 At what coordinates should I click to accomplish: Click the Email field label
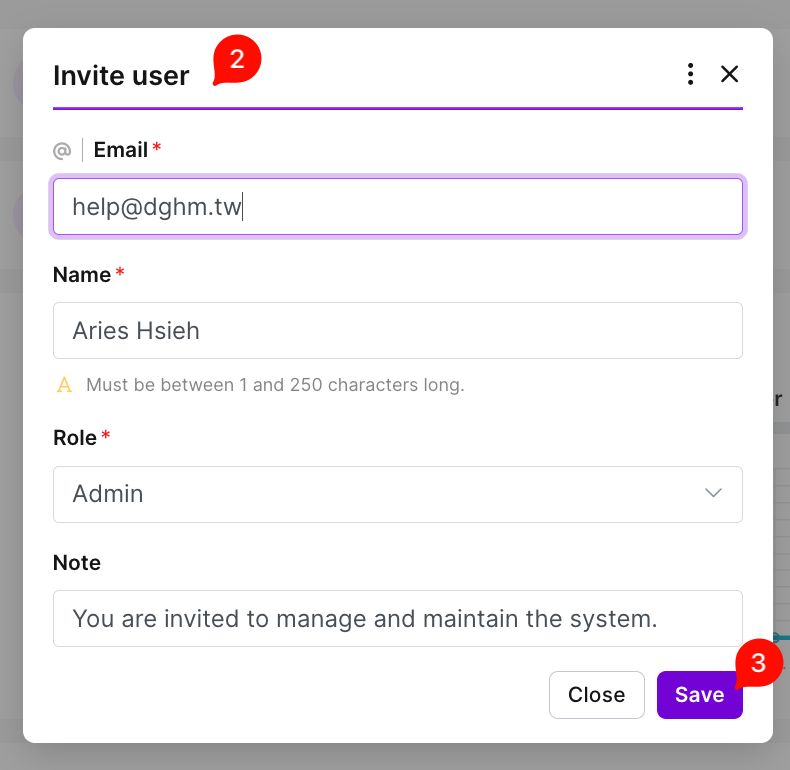click(x=121, y=150)
